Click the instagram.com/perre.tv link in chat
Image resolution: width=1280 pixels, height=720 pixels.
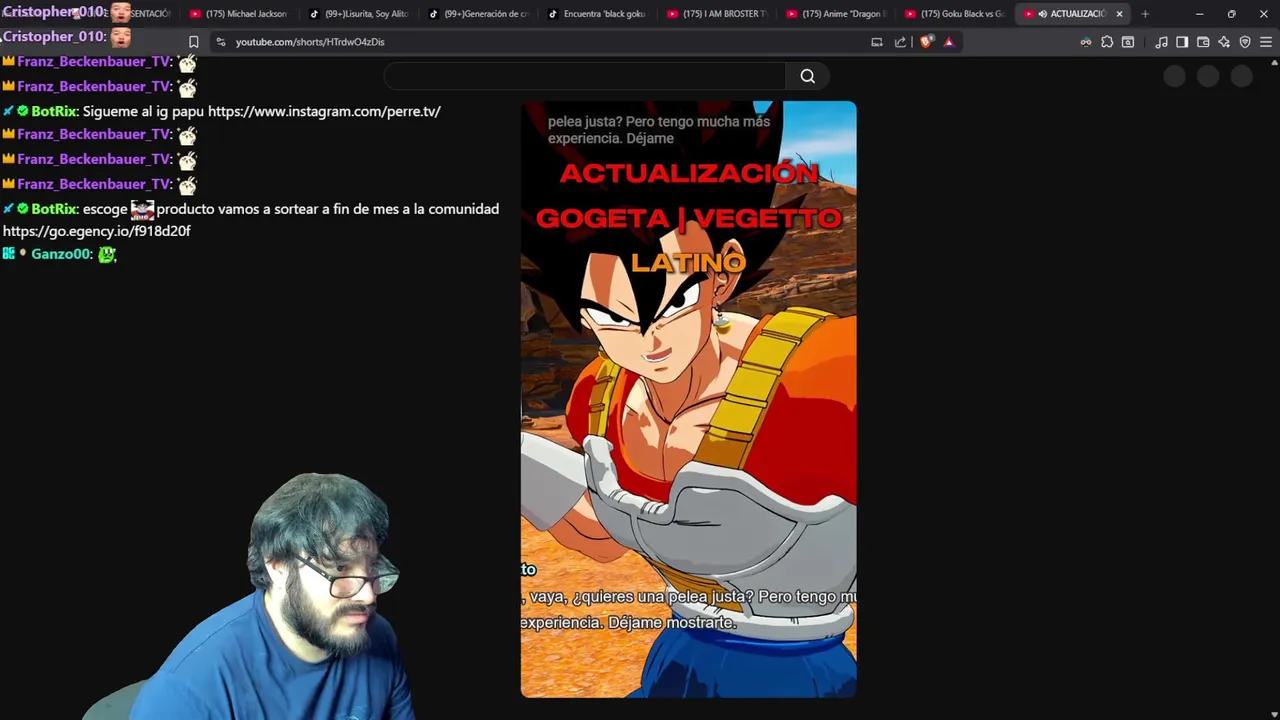tap(324, 111)
